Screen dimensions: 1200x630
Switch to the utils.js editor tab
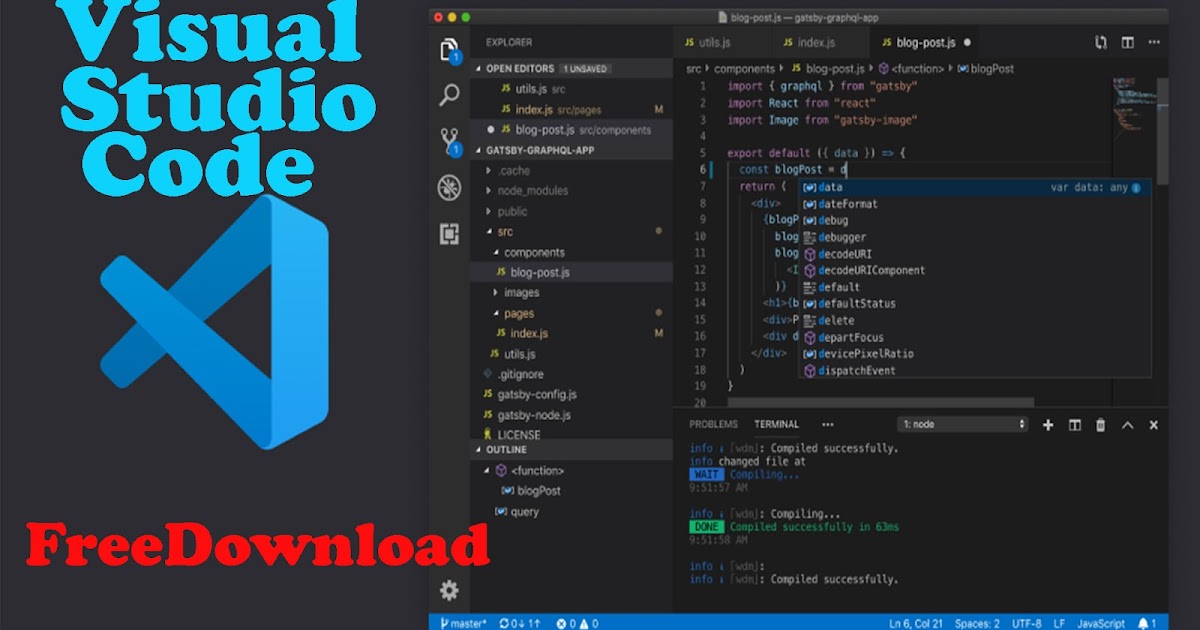[x=717, y=43]
